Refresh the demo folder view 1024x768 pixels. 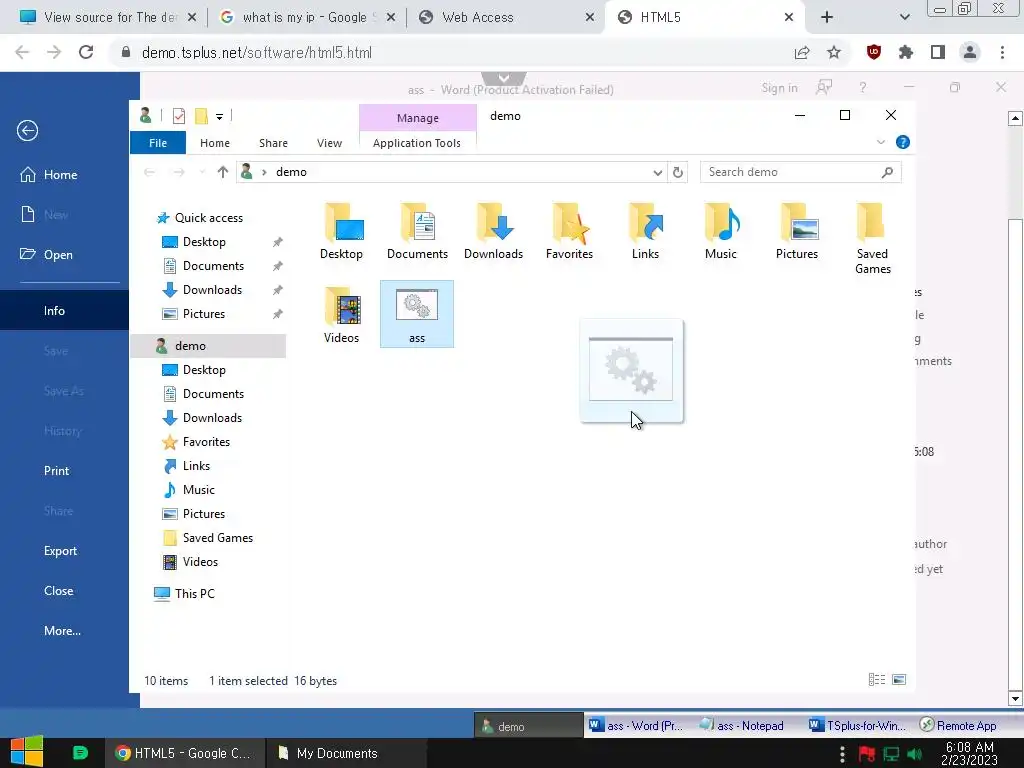[678, 172]
